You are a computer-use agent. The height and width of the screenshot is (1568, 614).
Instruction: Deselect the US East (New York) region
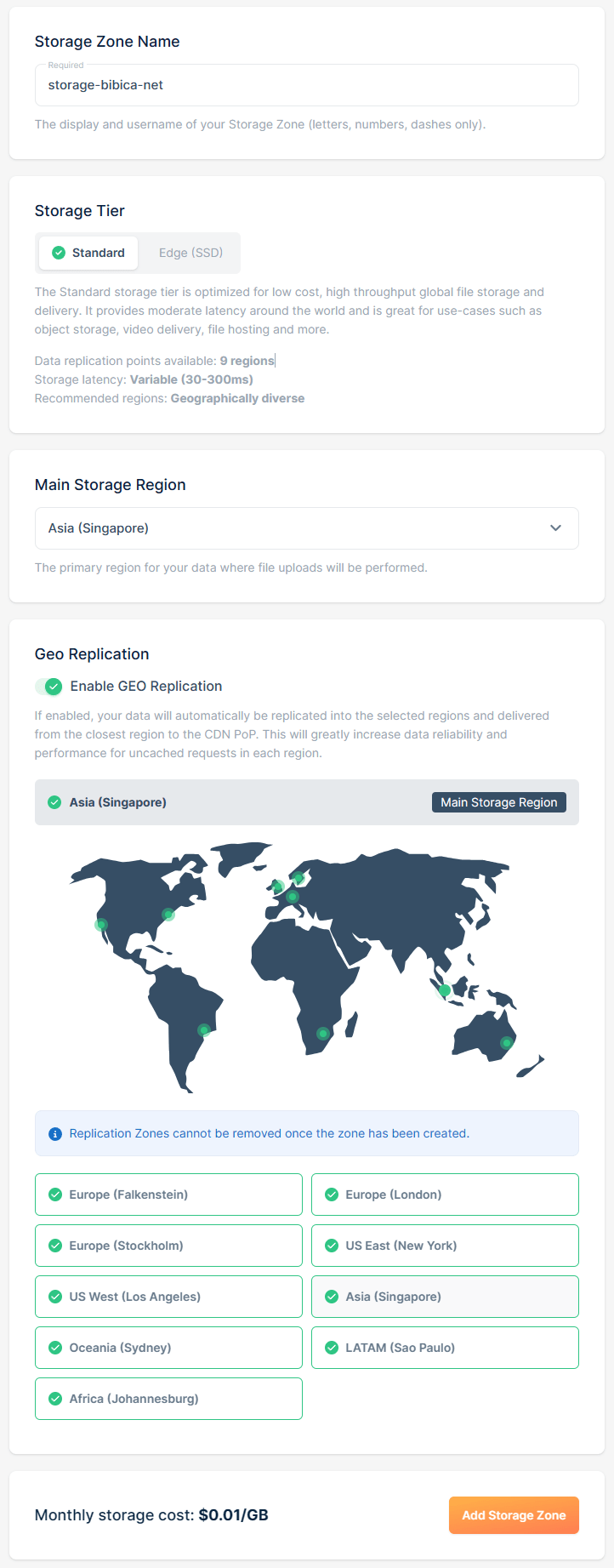click(445, 1246)
